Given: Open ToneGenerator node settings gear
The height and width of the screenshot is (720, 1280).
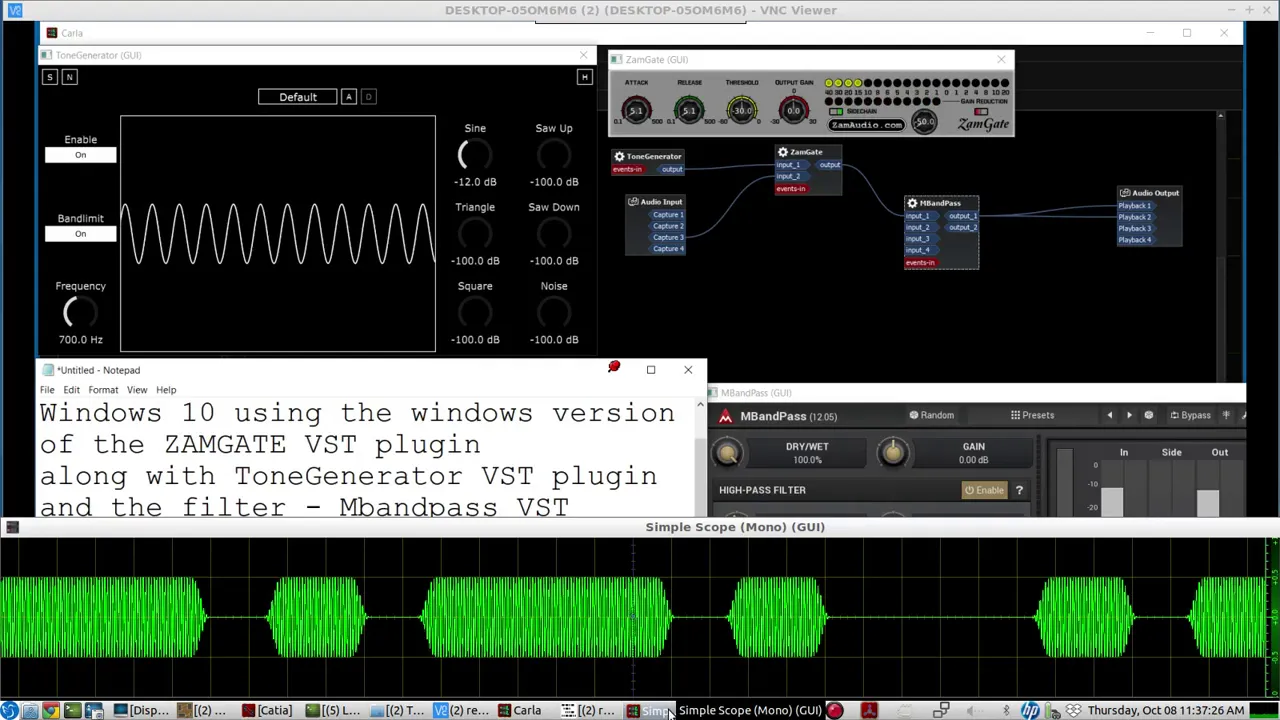Looking at the screenshot, I should point(619,156).
